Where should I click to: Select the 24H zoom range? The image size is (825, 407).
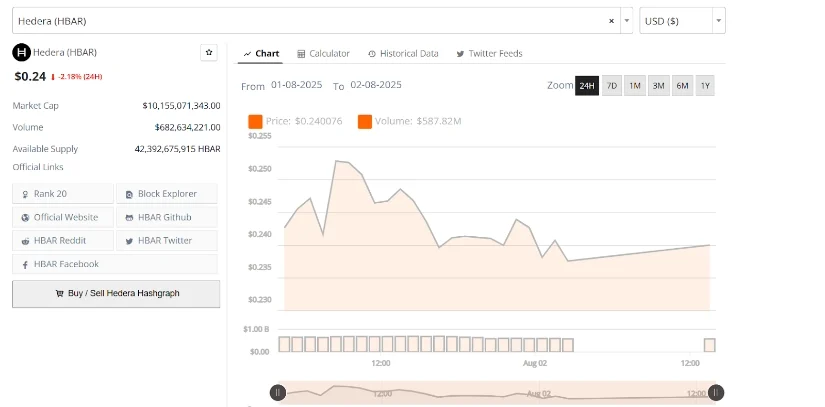[587, 85]
